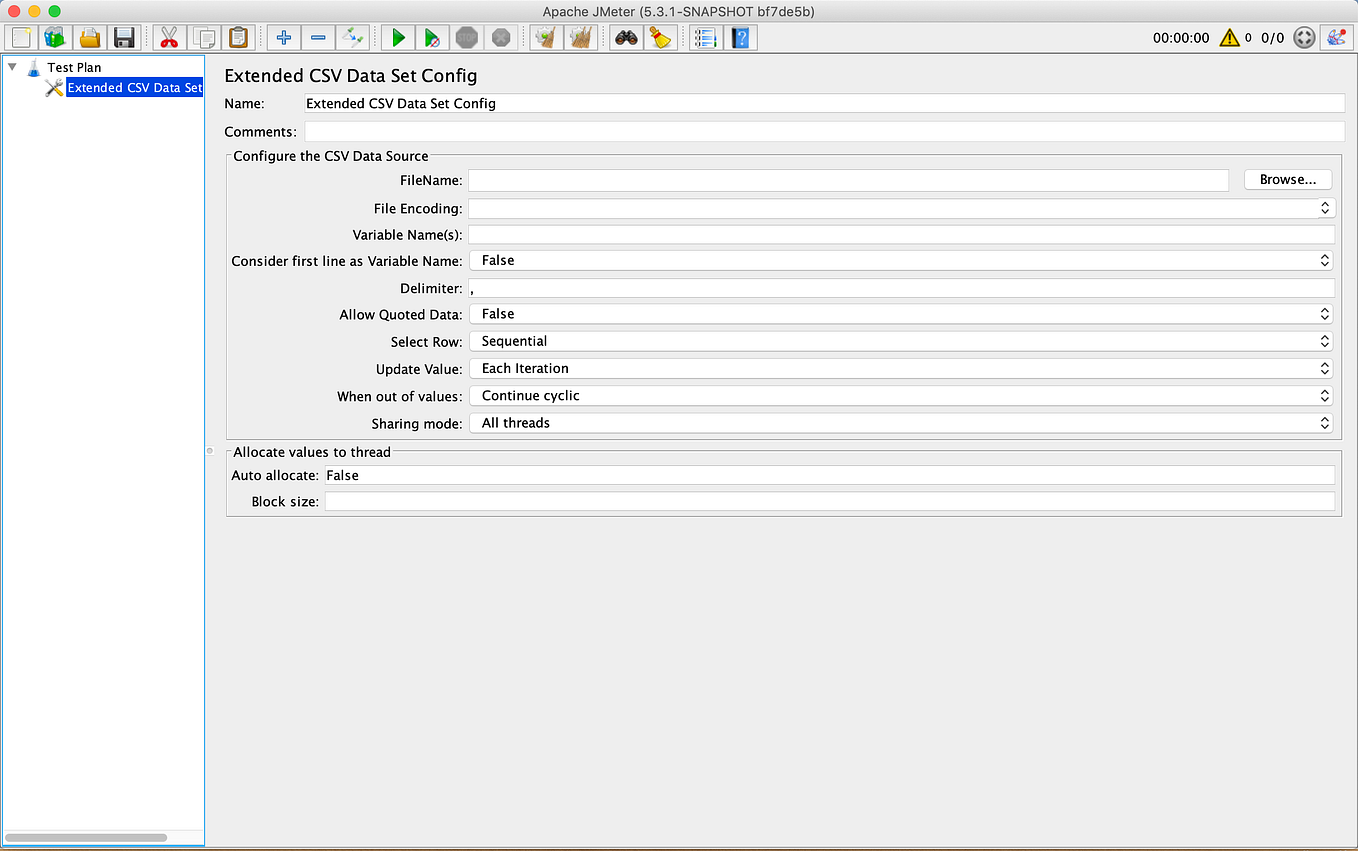Image resolution: width=1358 pixels, height=851 pixels.
Task: Collapse the Test Plan tree node
Action: pyautogui.click(x=12, y=66)
